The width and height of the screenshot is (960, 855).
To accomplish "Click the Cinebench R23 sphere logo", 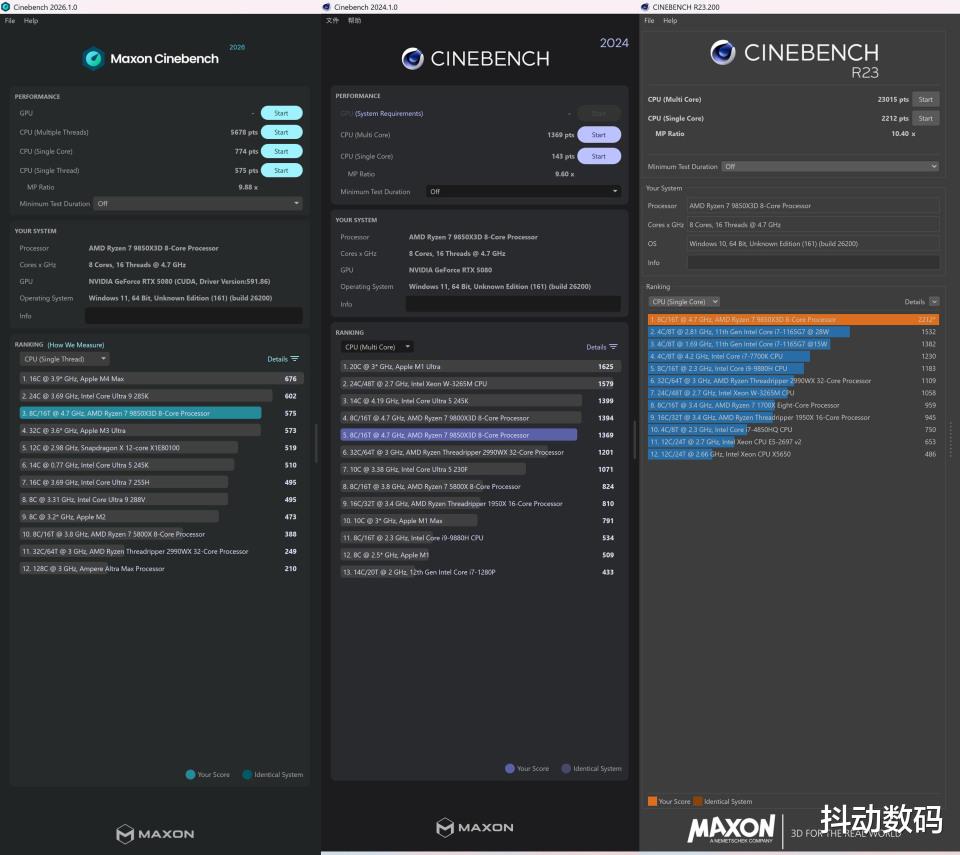I will click(x=723, y=53).
